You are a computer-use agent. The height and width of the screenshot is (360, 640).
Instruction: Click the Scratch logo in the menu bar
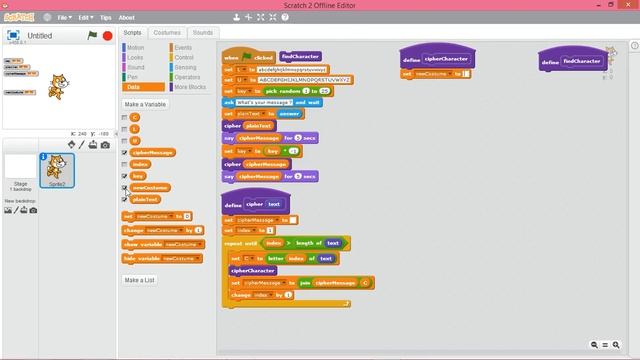19,18
